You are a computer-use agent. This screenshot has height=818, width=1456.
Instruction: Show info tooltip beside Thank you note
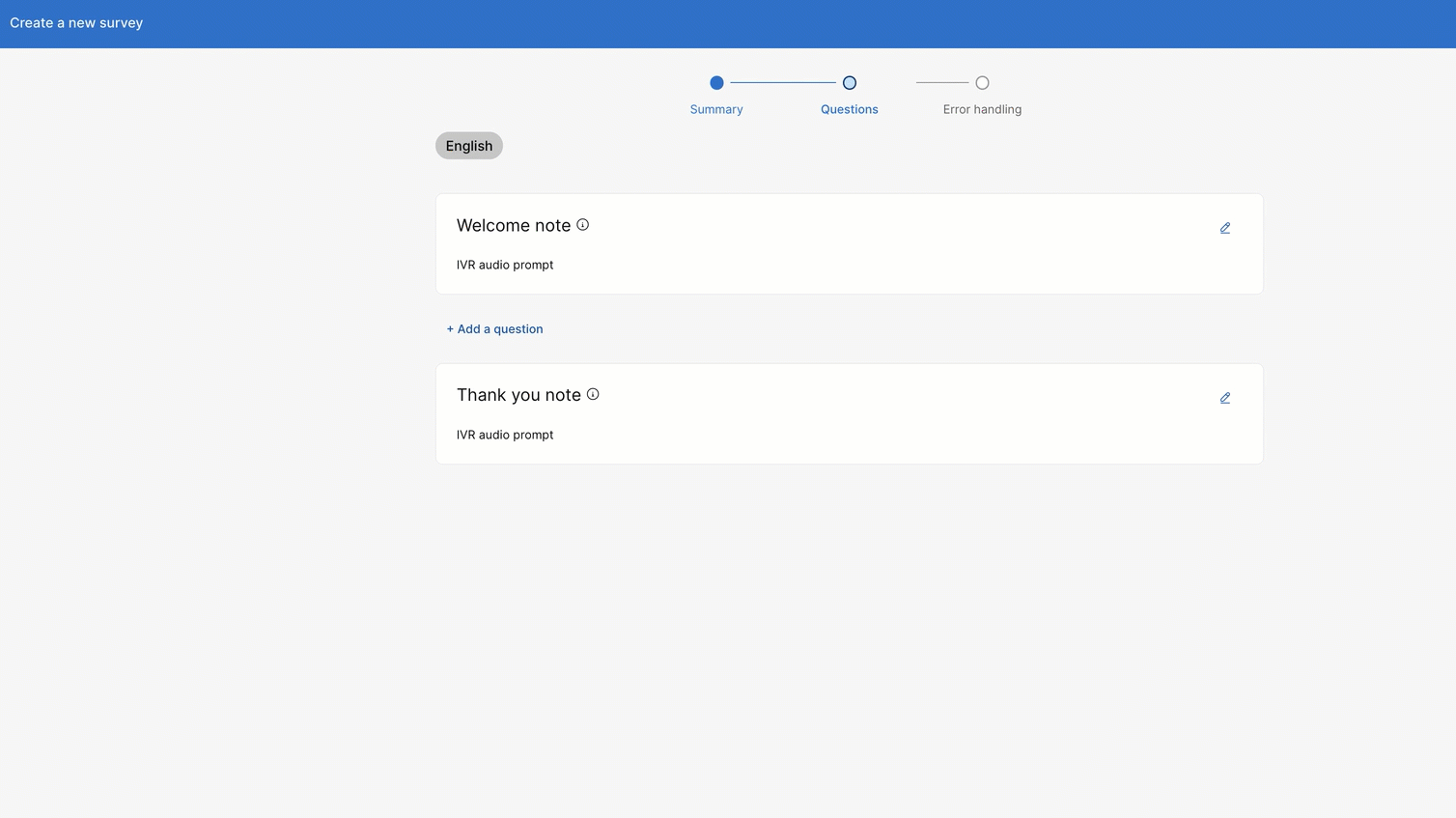(x=593, y=394)
